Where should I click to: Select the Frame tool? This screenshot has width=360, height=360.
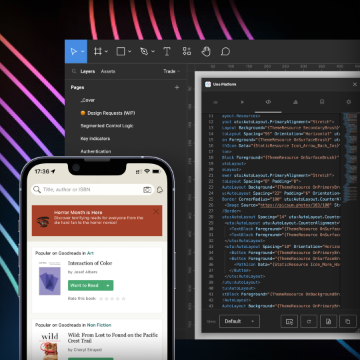pyautogui.click(x=98, y=52)
